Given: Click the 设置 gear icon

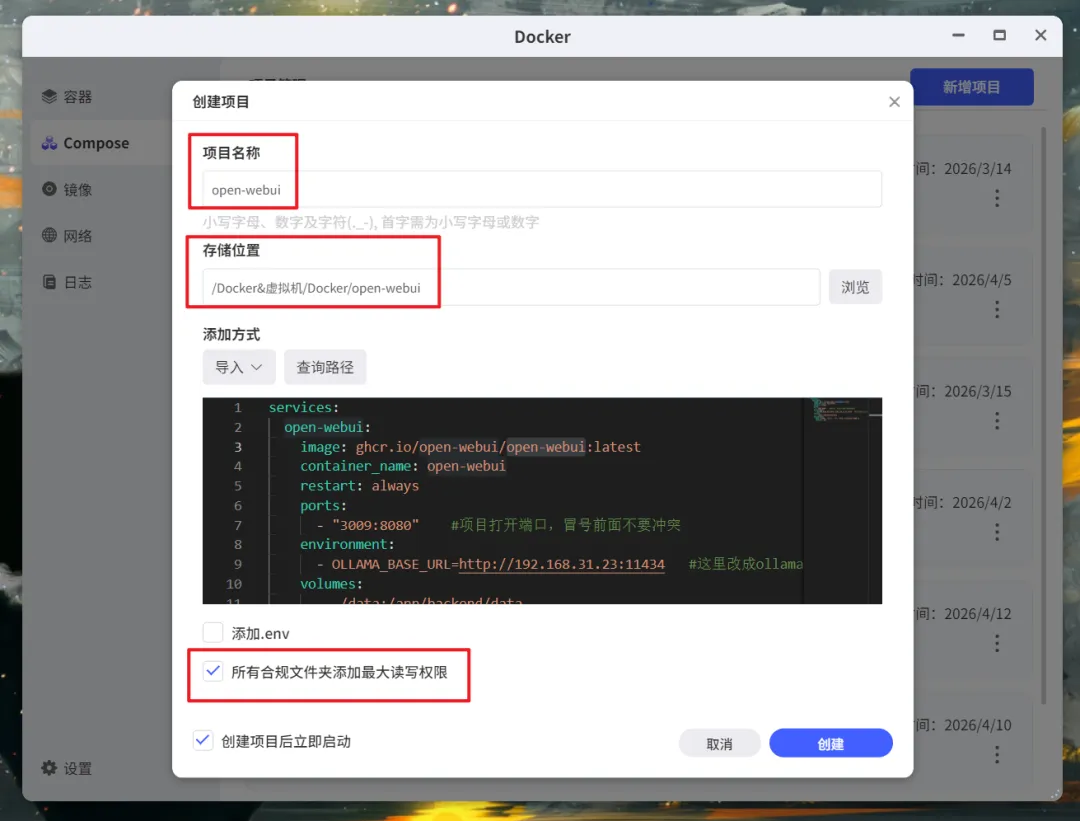Looking at the screenshot, I should coord(49,767).
